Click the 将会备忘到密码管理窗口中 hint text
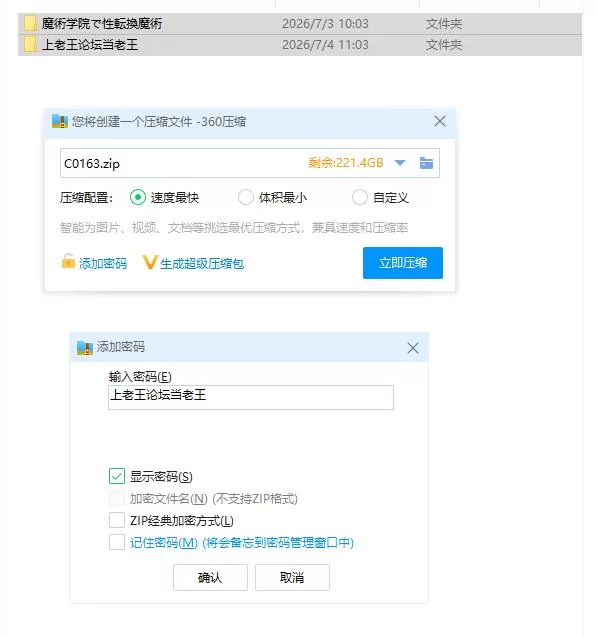The width and height of the screenshot is (596, 637). [278, 542]
